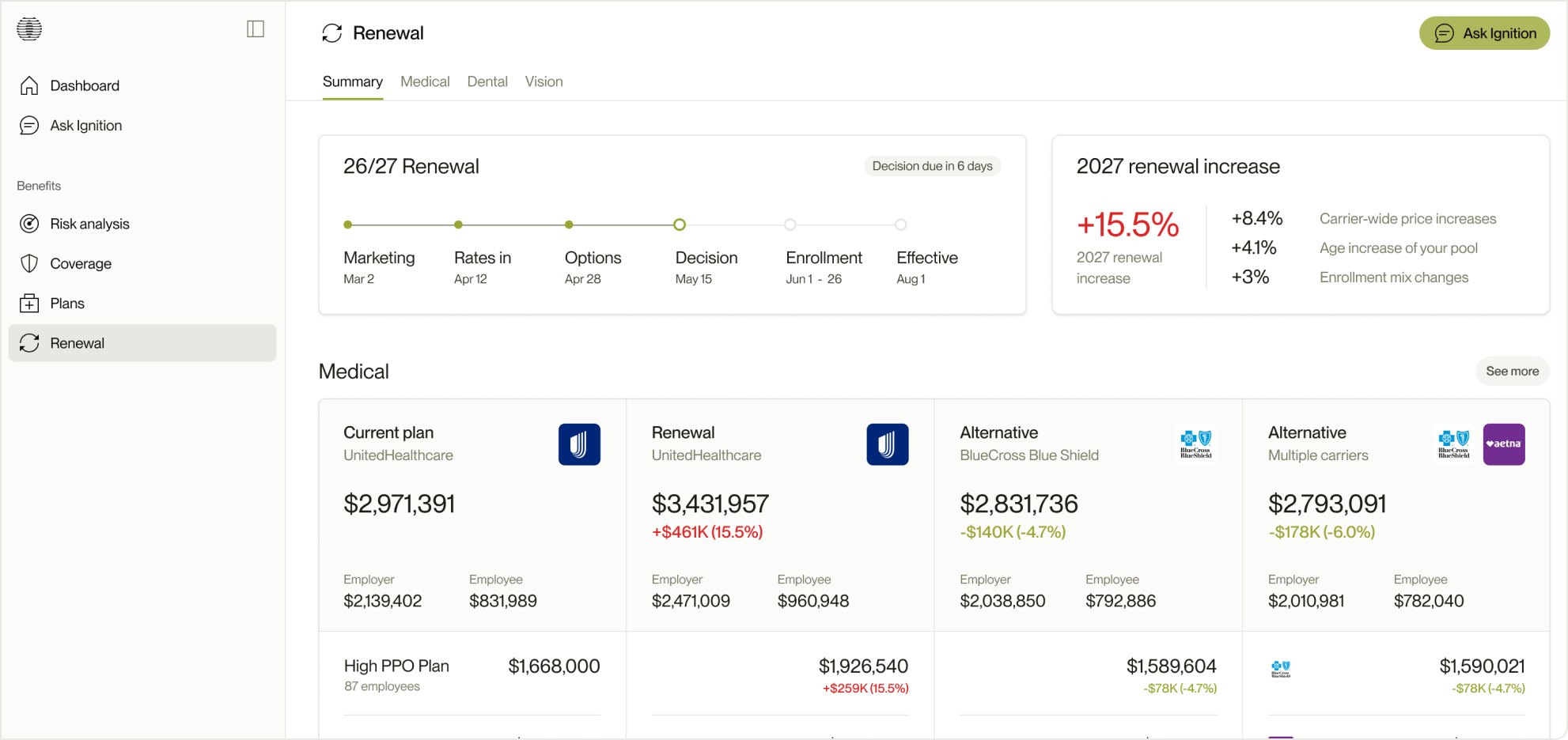This screenshot has height=740, width=1568.
Task: Click the chat icon inside the Ask Ignition button
Action: [x=1445, y=33]
